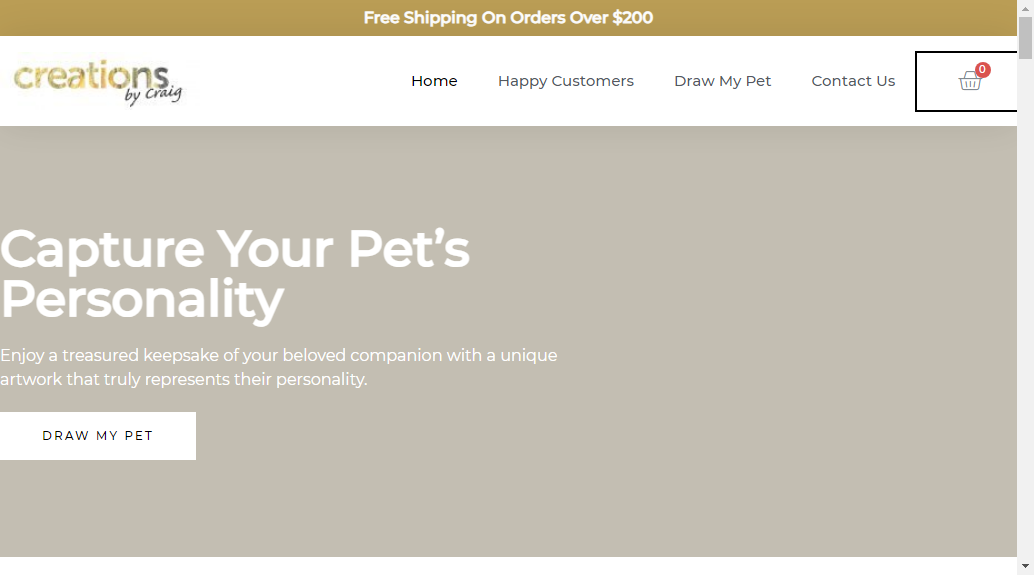Click the 'by Craig' script text in logo

(x=153, y=94)
